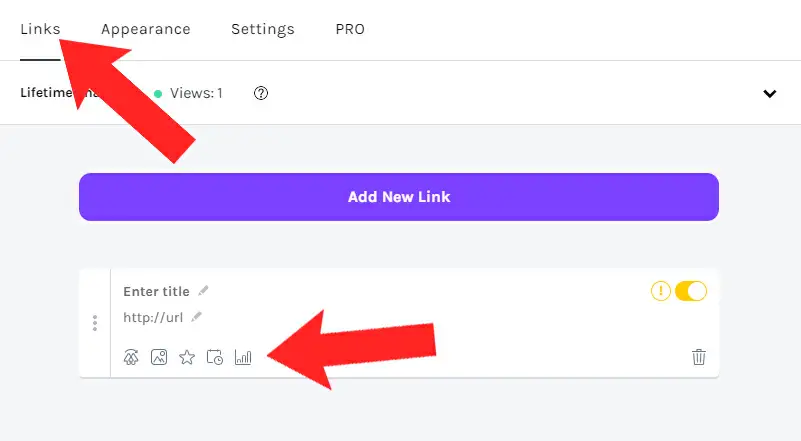Click pencil icon next to http://url
This screenshot has width=801, height=441.
click(x=197, y=317)
